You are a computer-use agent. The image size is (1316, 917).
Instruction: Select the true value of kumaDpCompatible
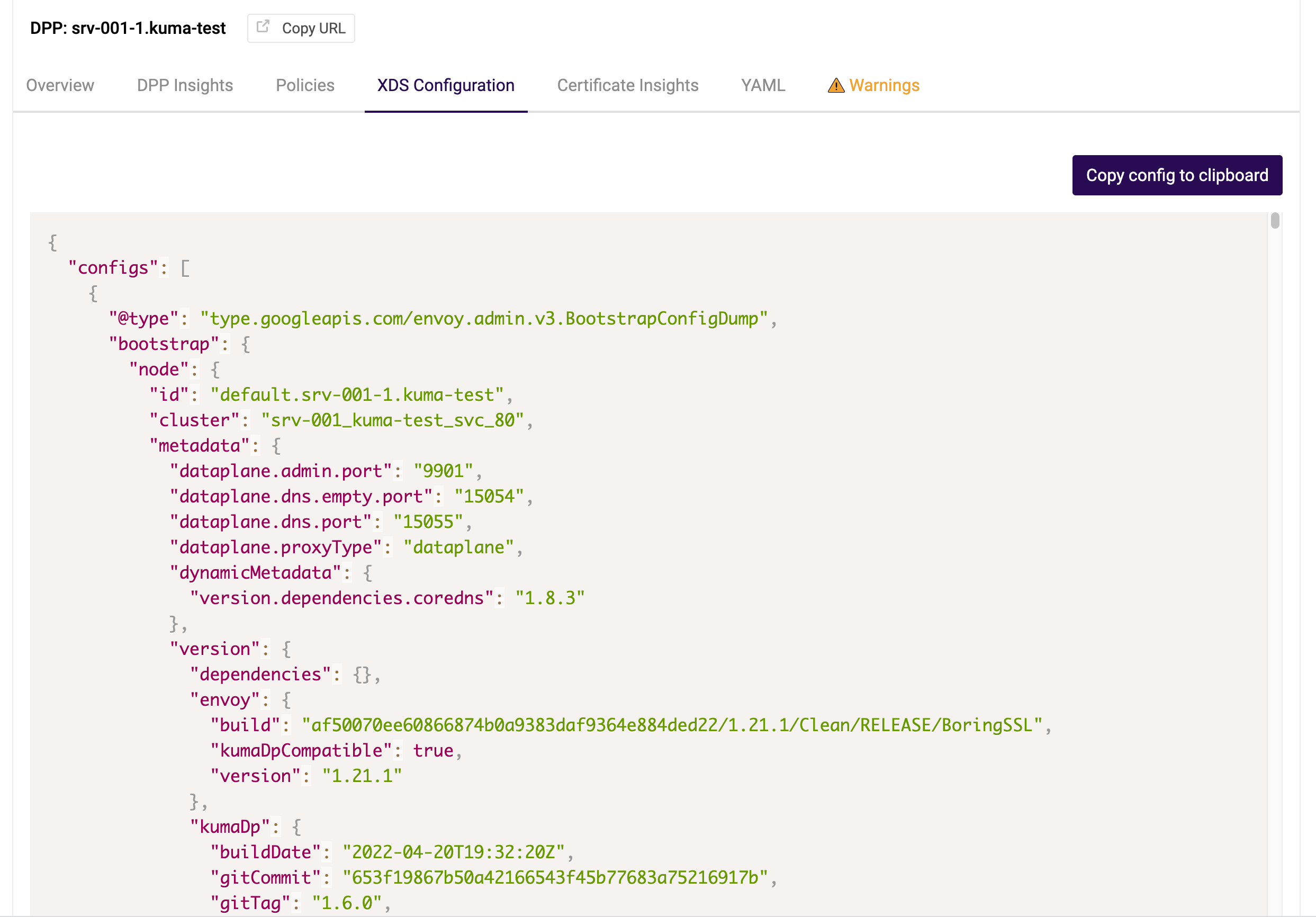434,751
